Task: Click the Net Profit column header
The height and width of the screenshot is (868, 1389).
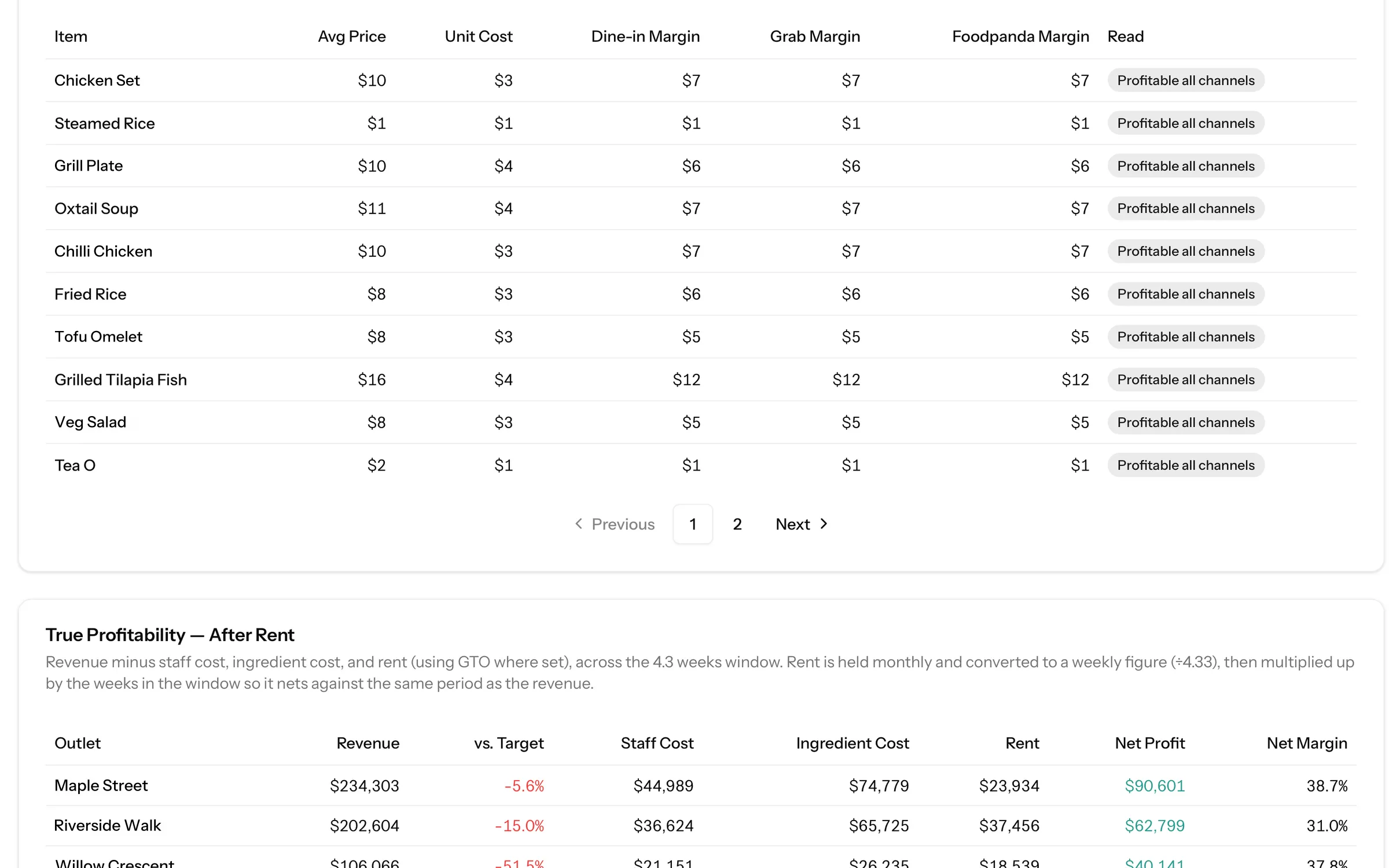Action: (1149, 743)
